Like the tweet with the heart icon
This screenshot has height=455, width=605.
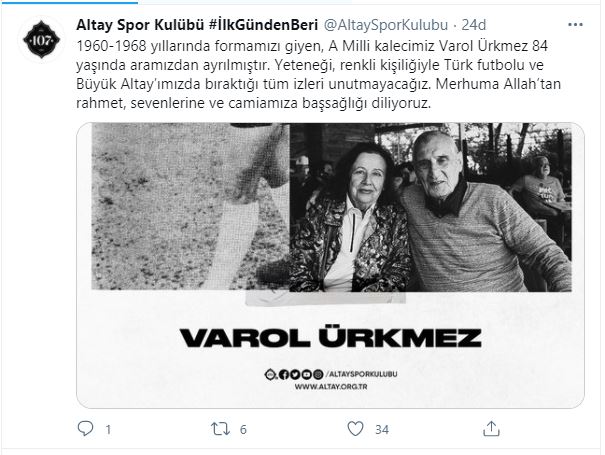point(355,429)
